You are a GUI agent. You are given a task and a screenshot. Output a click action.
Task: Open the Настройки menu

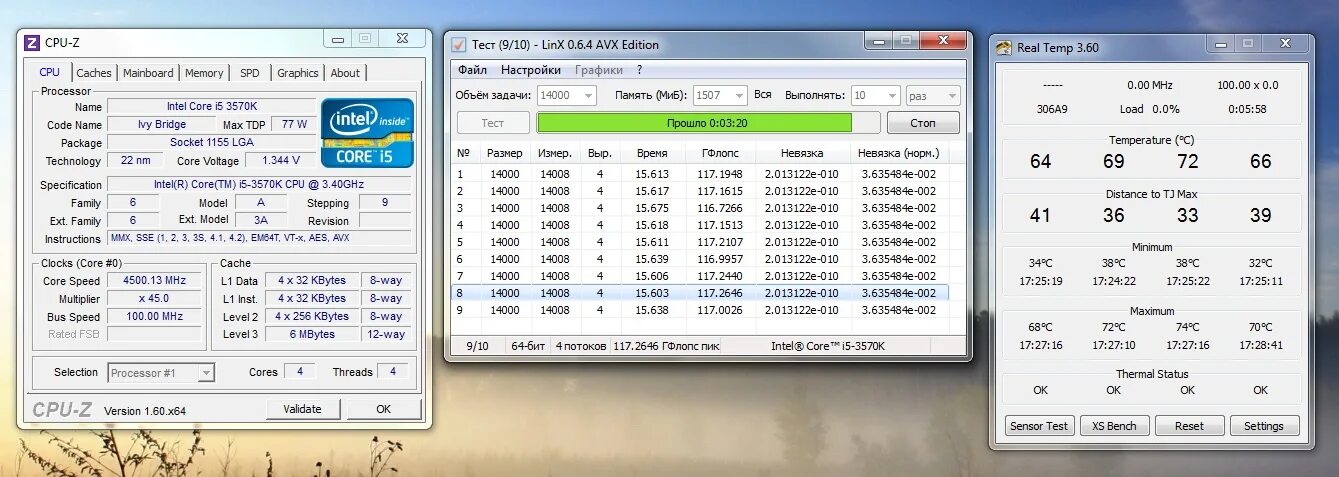click(530, 70)
